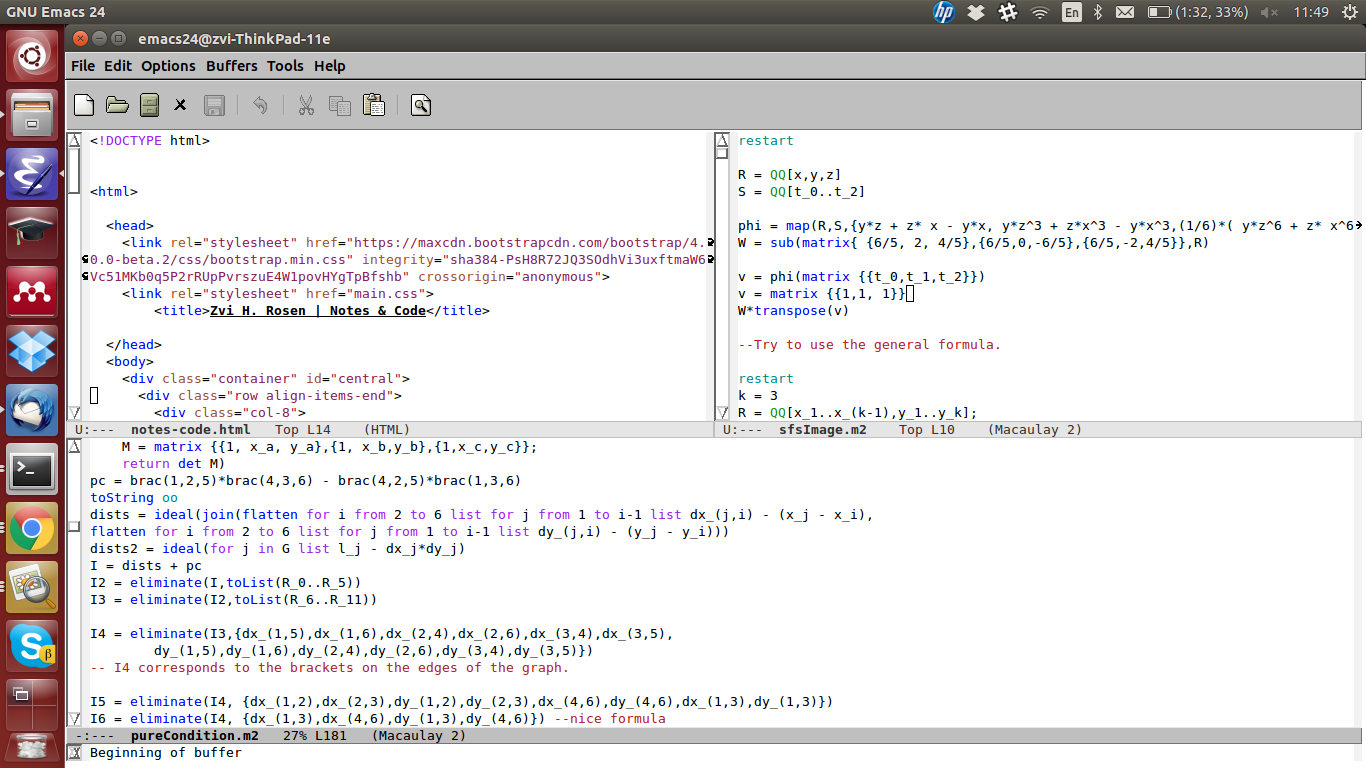Viewport: 1366px width, 768px height.
Task: Toggle the Wi-Fi network indicator
Action: pos(1040,12)
